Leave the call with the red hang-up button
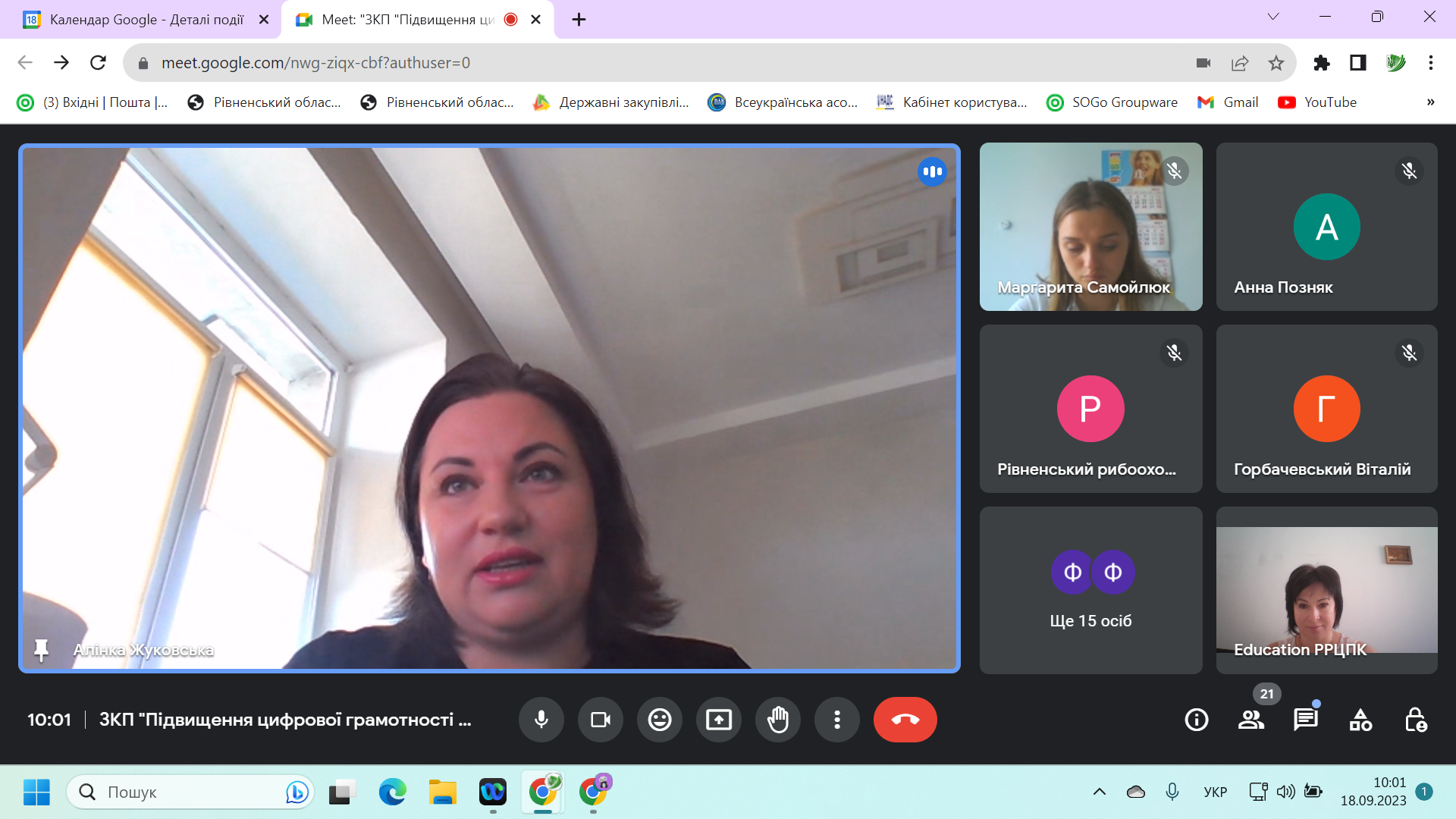This screenshot has height=819, width=1456. [905, 720]
